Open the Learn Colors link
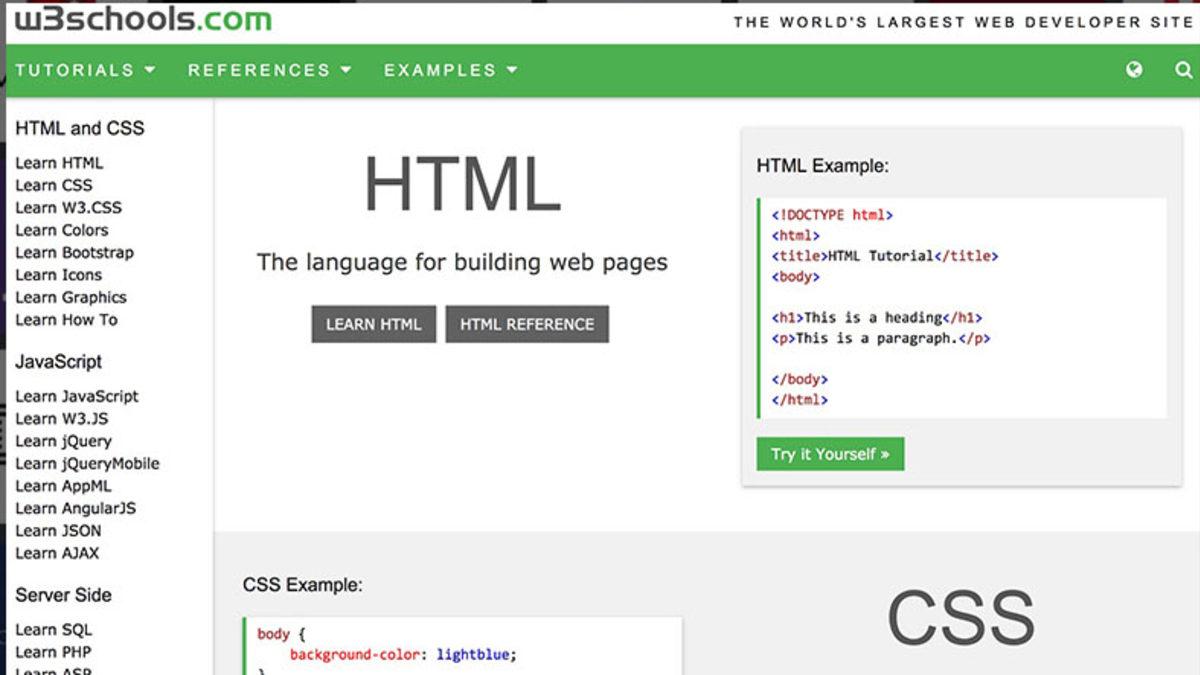The height and width of the screenshot is (675, 1200). [62, 230]
